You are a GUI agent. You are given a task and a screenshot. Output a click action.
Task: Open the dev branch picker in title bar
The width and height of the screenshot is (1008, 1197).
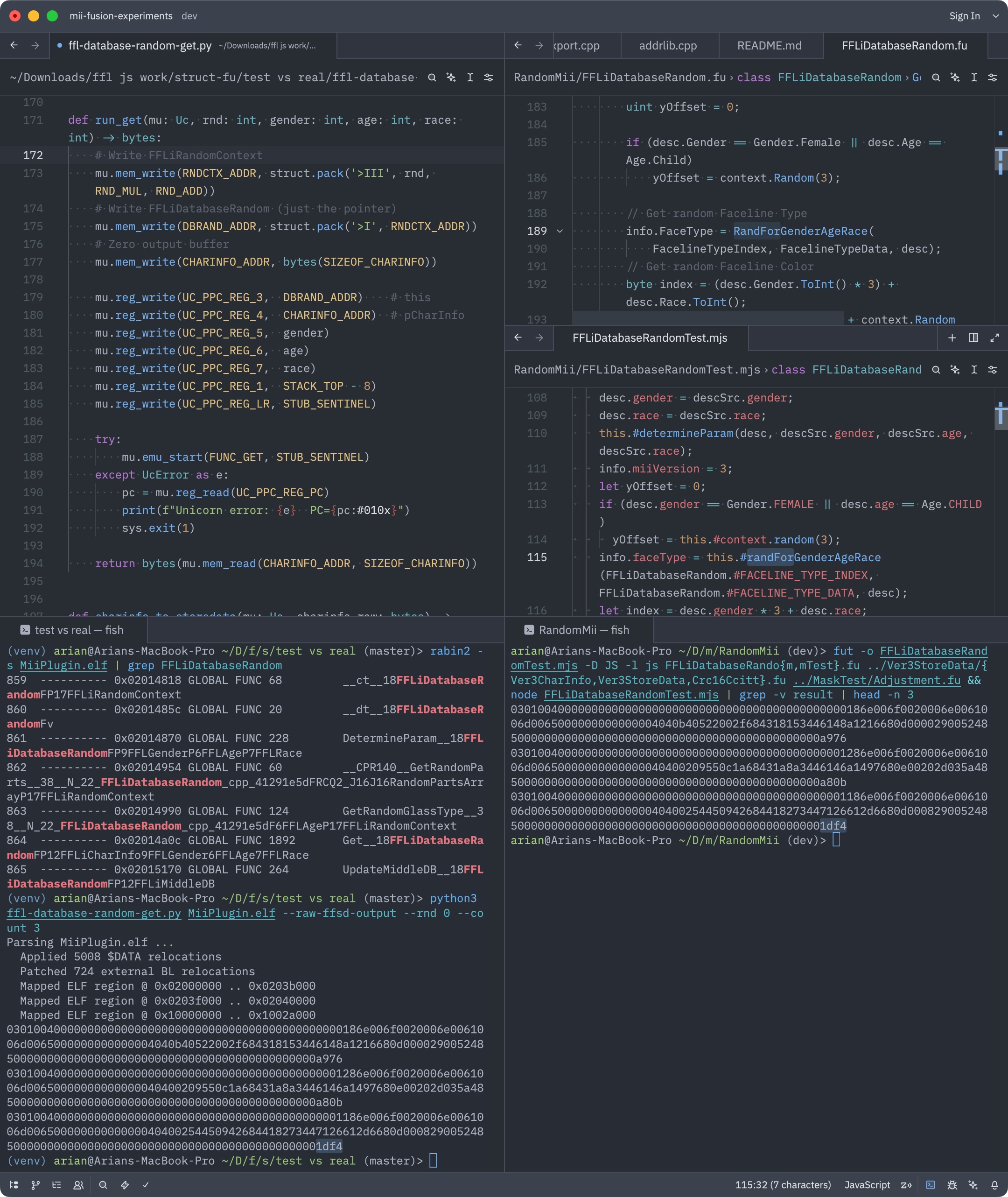(x=189, y=16)
